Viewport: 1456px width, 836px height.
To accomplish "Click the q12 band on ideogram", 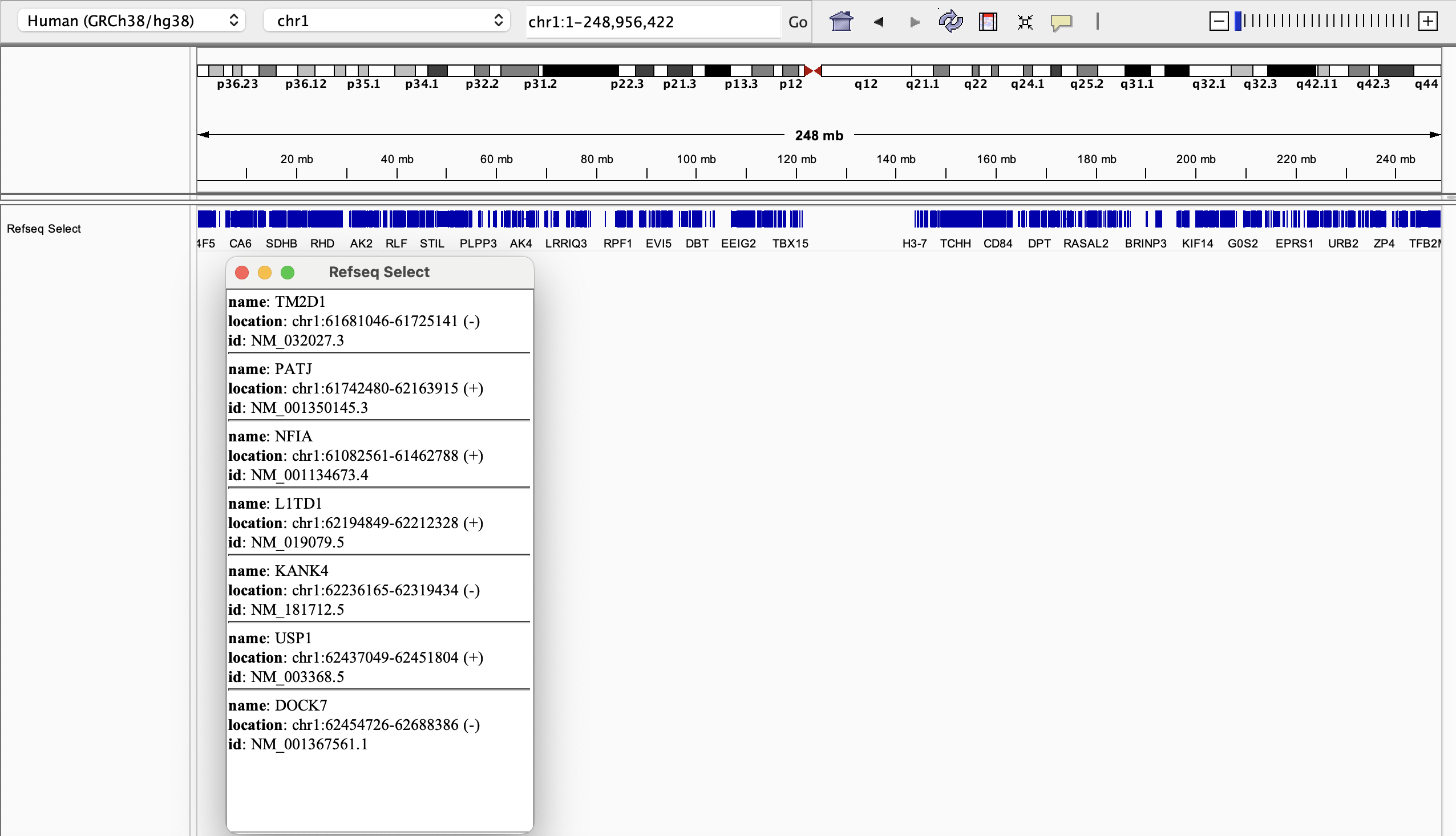I will pos(865,71).
